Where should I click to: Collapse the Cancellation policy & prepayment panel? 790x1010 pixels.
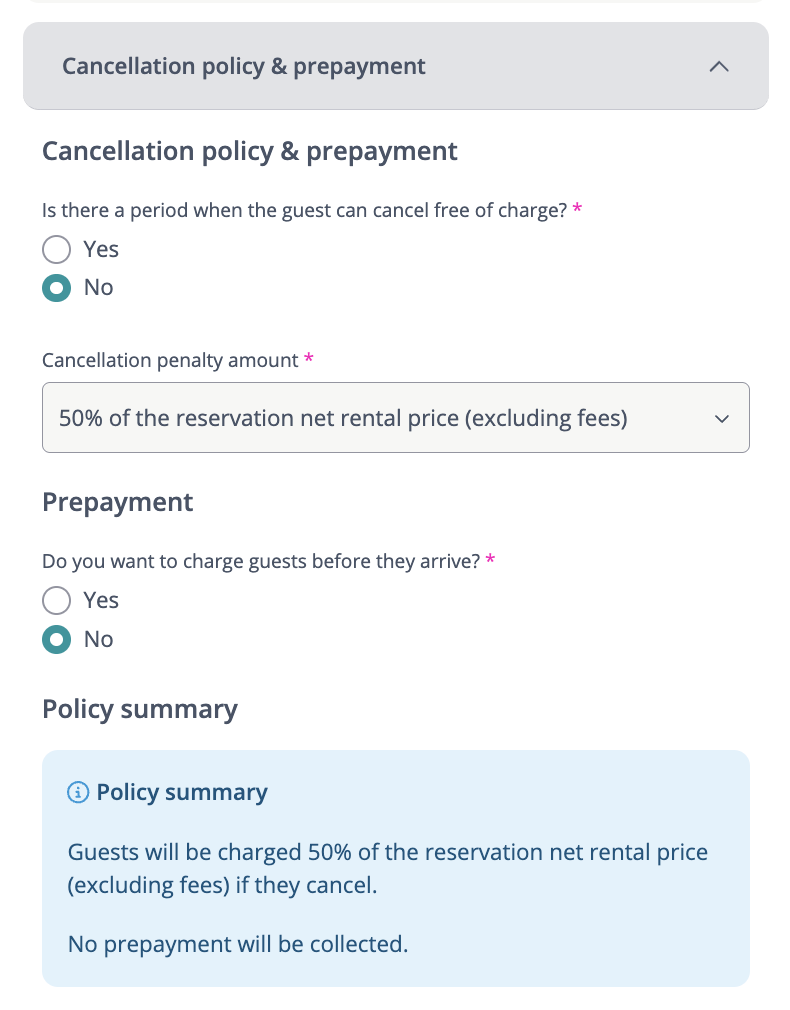(718, 67)
